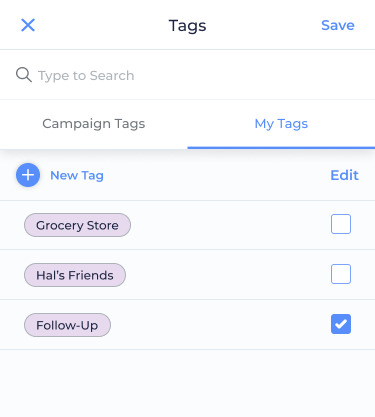Switch to the Campaign Tags tab
This screenshot has width=375, height=417.
click(94, 124)
